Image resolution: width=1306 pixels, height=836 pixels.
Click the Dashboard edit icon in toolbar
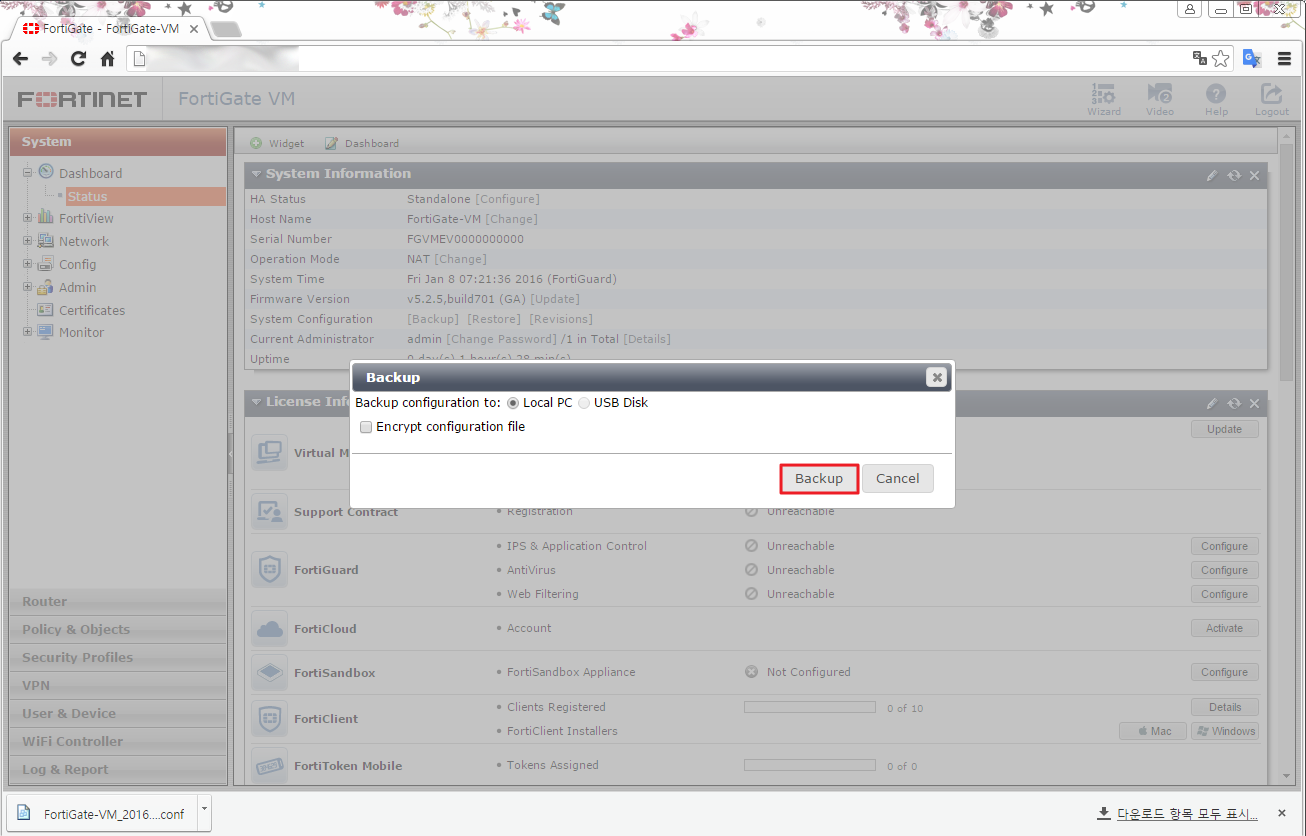click(x=331, y=143)
